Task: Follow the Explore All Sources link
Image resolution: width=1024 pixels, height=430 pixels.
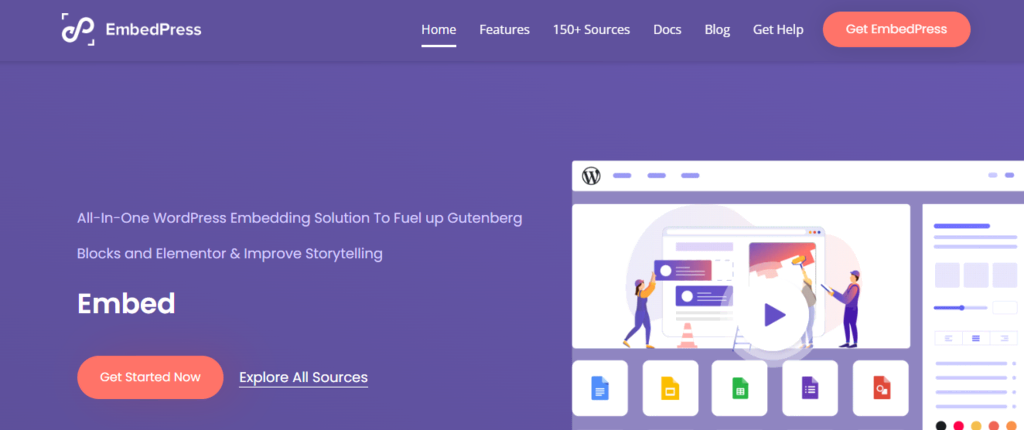Action: point(303,377)
